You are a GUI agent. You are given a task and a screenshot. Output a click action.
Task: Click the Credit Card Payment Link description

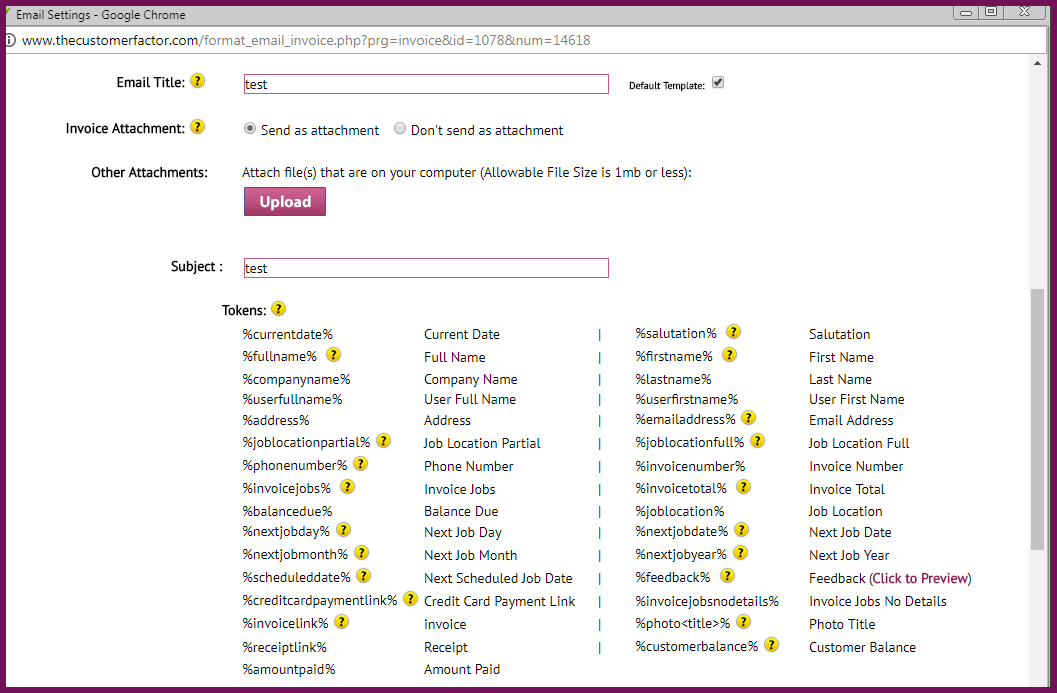click(x=500, y=601)
